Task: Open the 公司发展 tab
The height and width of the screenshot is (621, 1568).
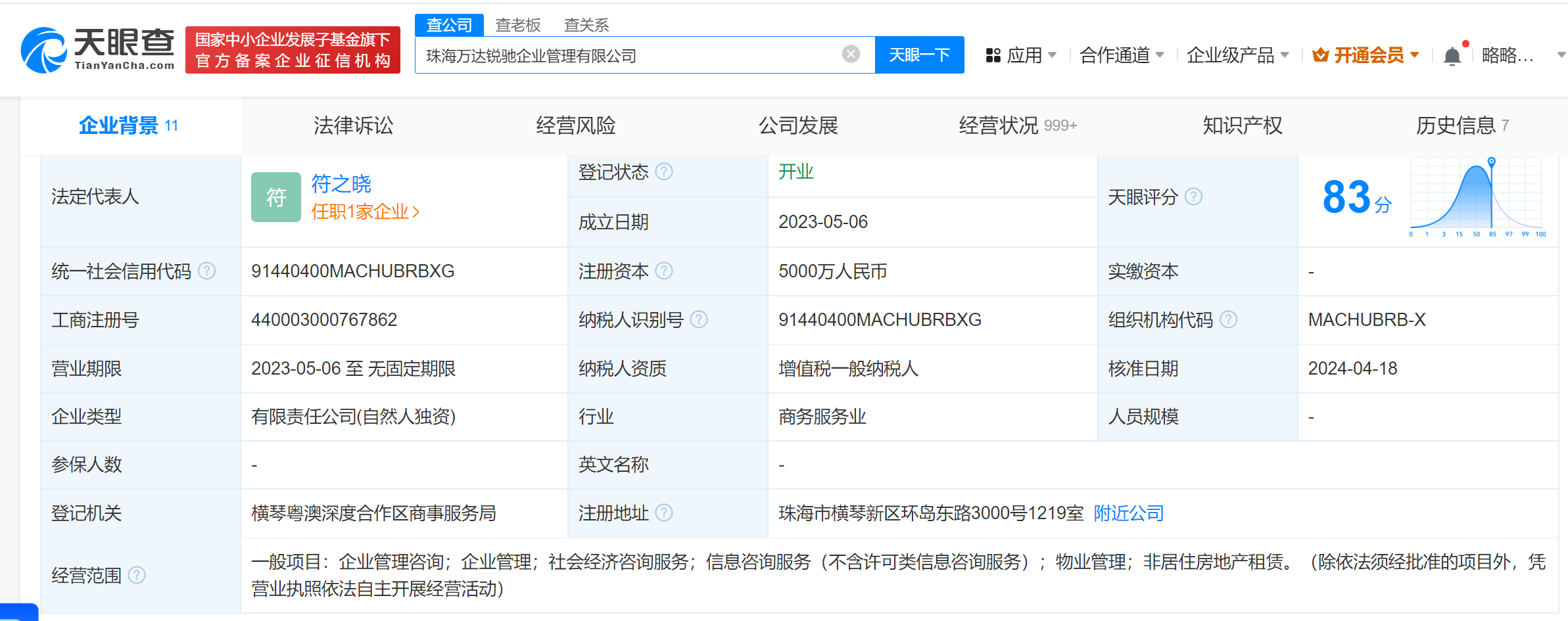Action: pos(798,126)
